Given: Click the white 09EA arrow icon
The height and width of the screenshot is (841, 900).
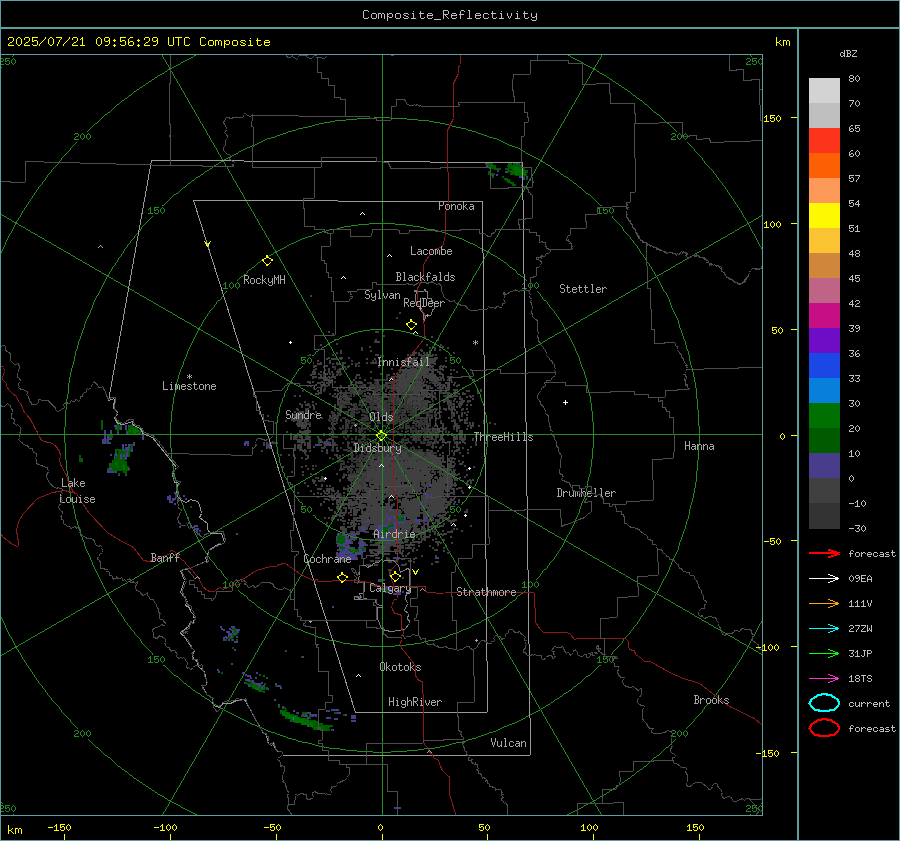Looking at the screenshot, I should point(824,579).
